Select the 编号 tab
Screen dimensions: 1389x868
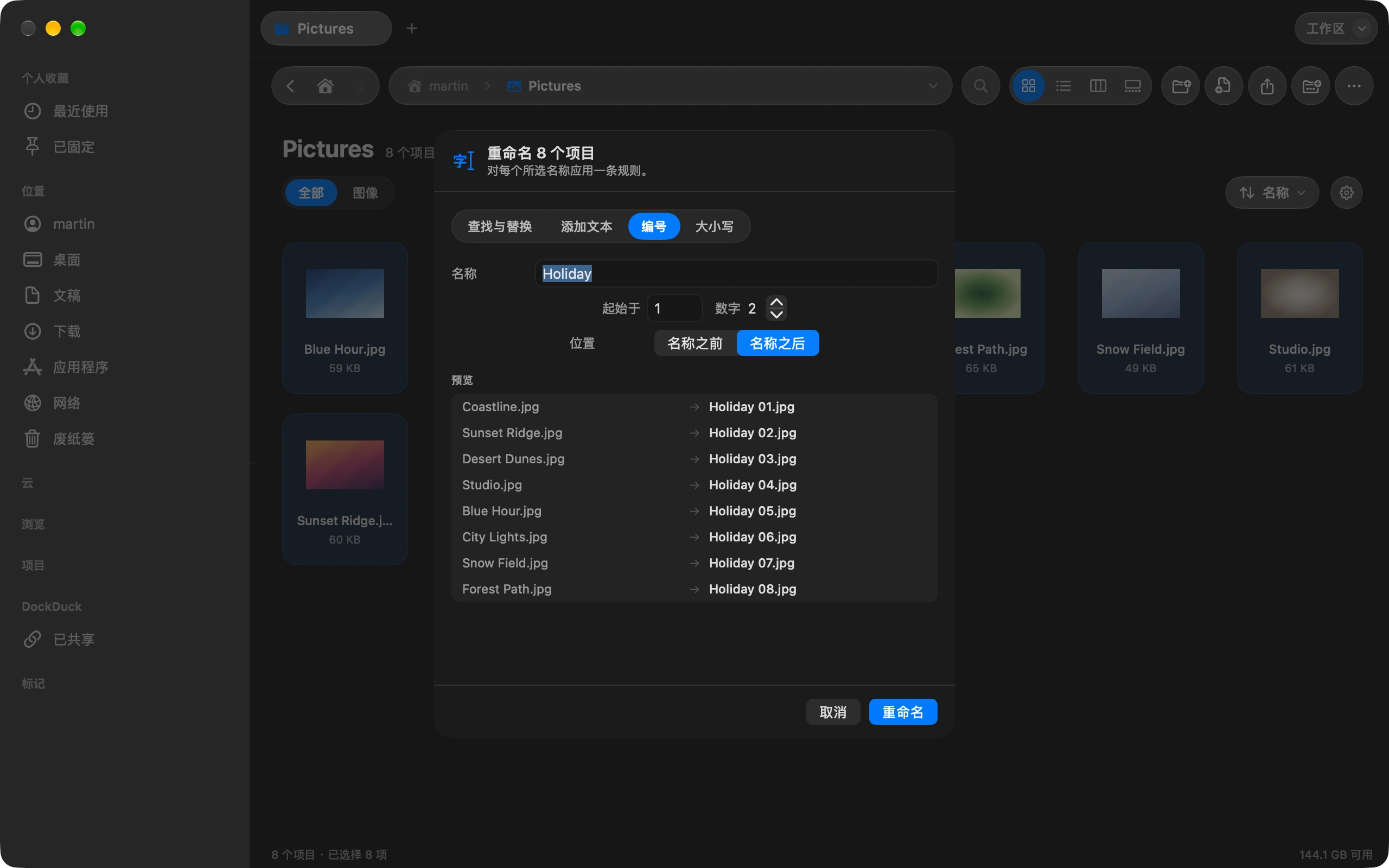coord(654,227)
